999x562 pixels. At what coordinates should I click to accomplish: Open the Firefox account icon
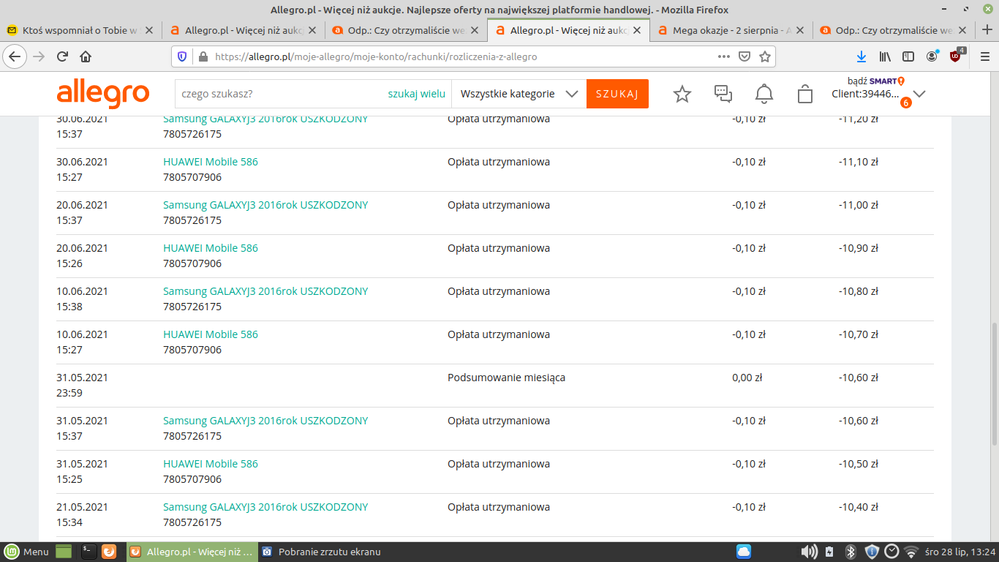coord(932,57)
